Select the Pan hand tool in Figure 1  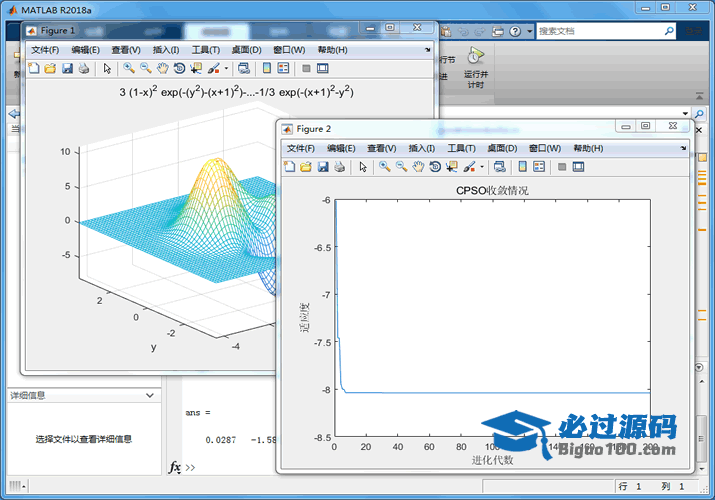pos(162,69)
